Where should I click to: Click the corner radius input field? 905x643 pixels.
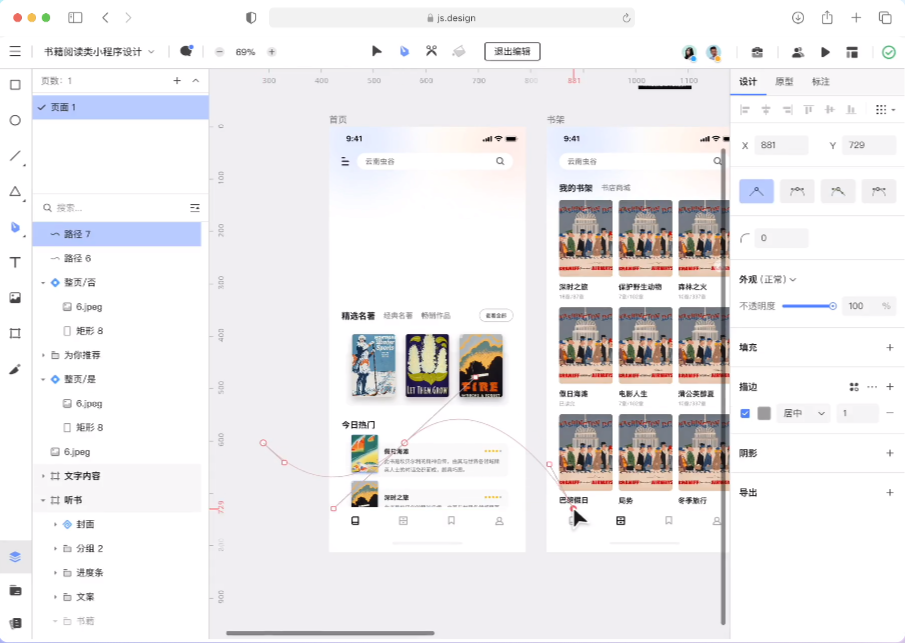(781, 238)
